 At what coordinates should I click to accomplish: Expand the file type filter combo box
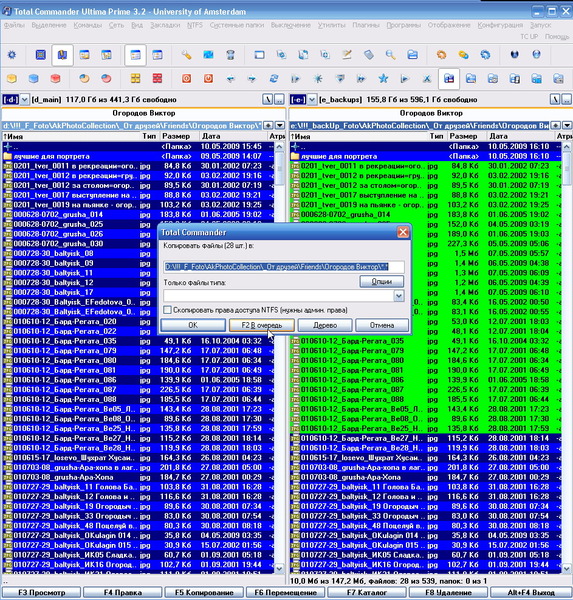coord(398,296)
